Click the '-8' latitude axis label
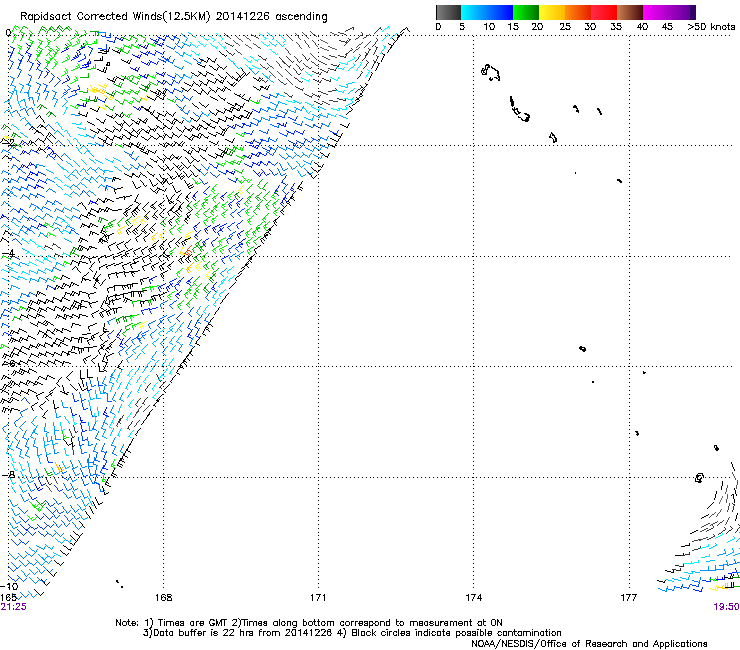Screen dimensions: 740x650 point(8,475)
